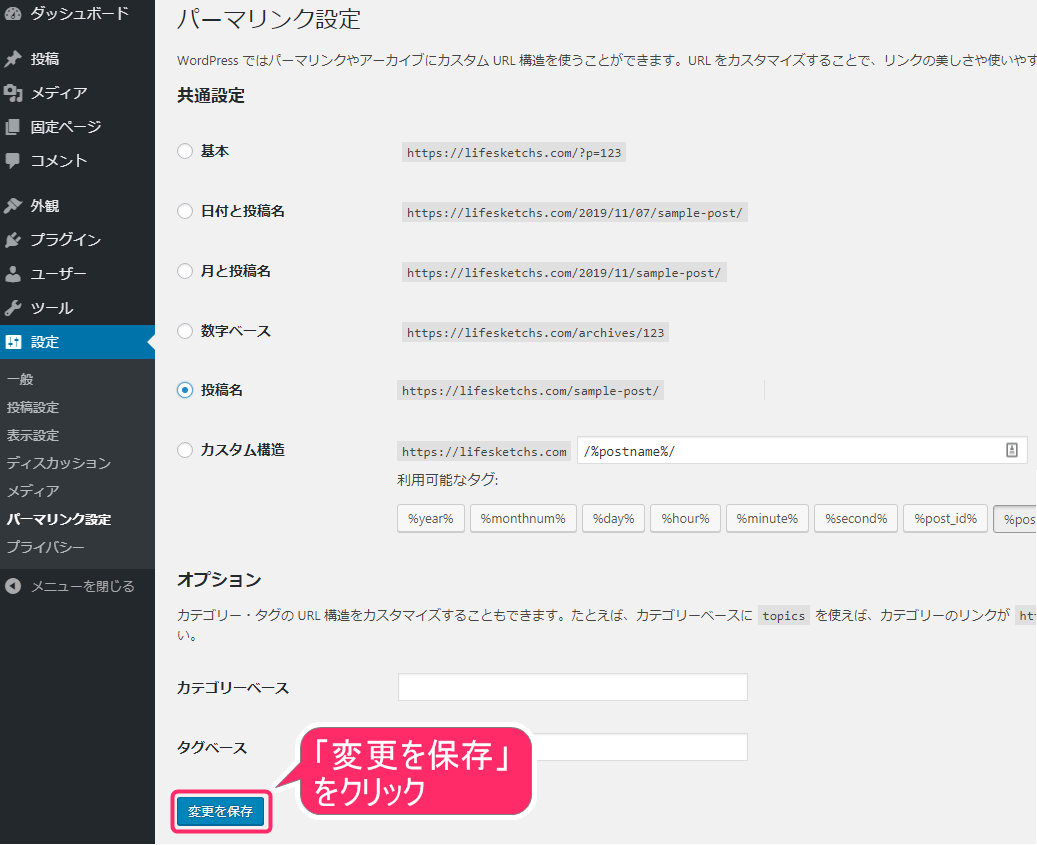Click inside the カテゴリーベース input field

tap(572, 687)
